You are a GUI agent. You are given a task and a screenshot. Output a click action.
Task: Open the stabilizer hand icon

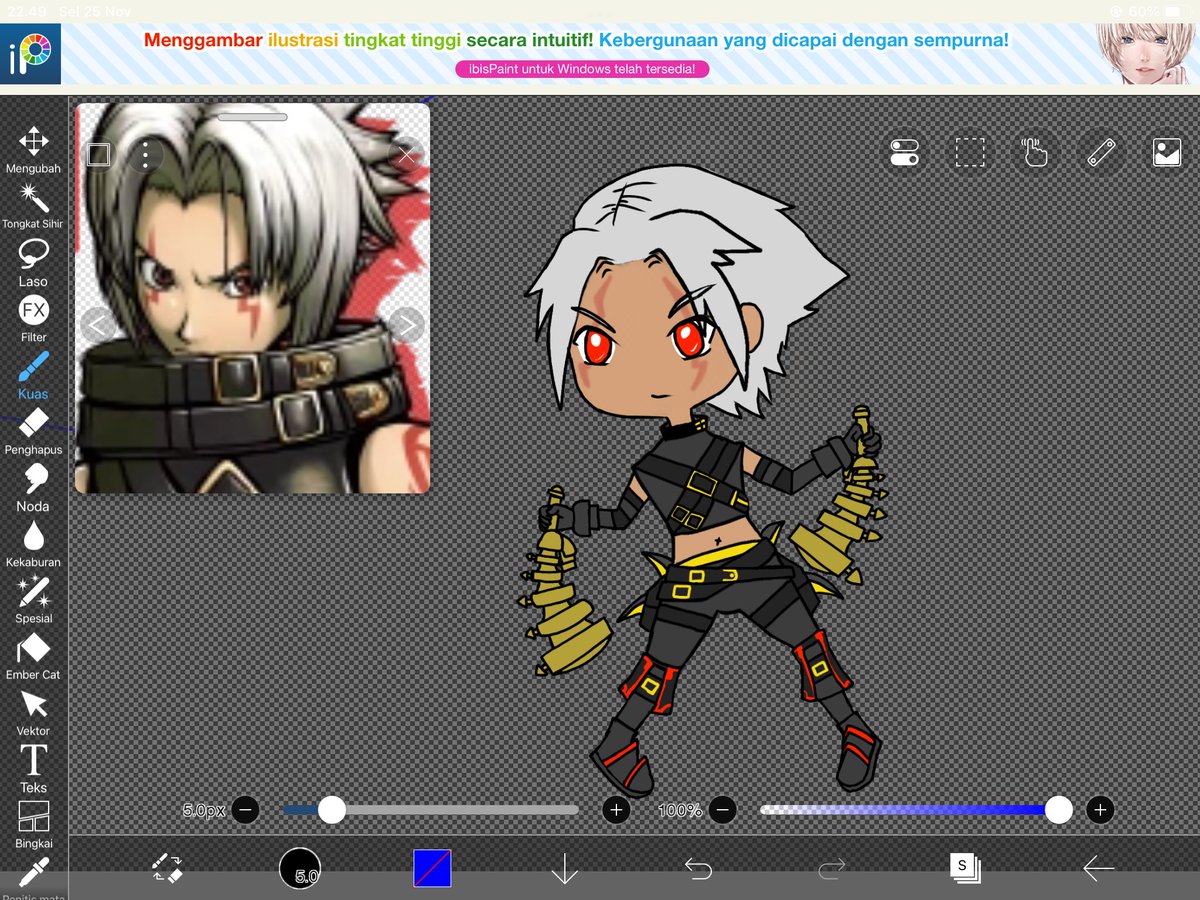pos(1034,153)
